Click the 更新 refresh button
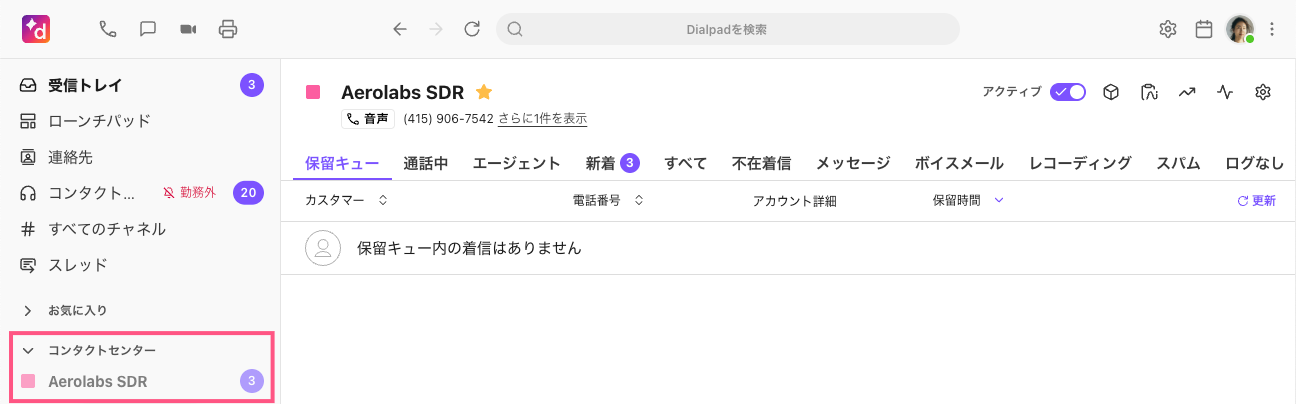This screenshot has width=1296, height=404. [x=1257, y=201]
